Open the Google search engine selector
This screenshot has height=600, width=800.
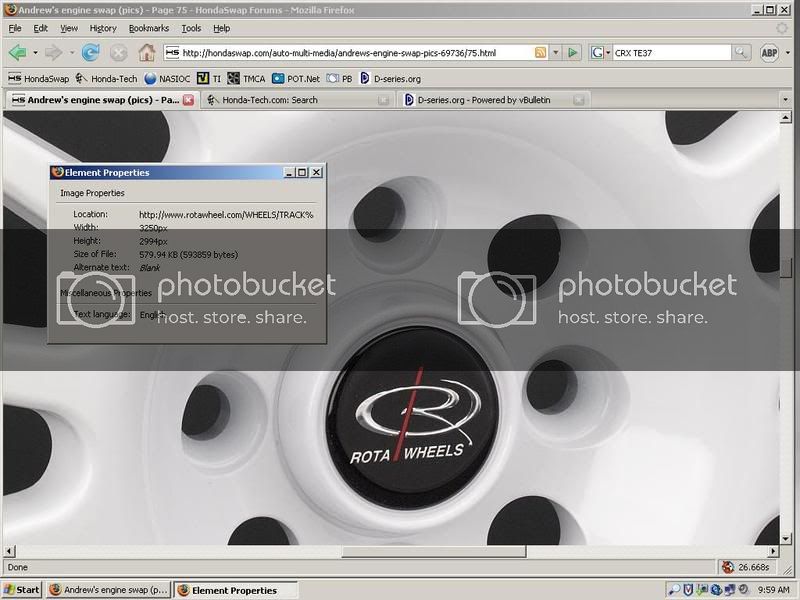pos(601,53)
